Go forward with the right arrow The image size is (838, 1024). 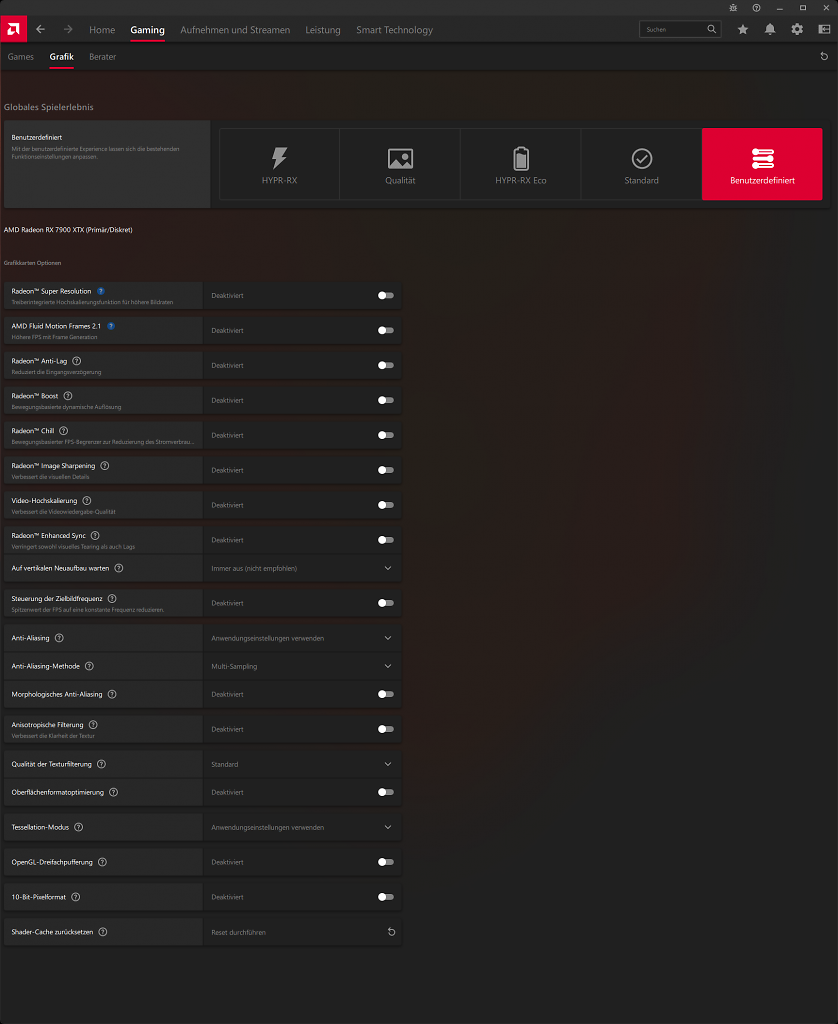68,29
